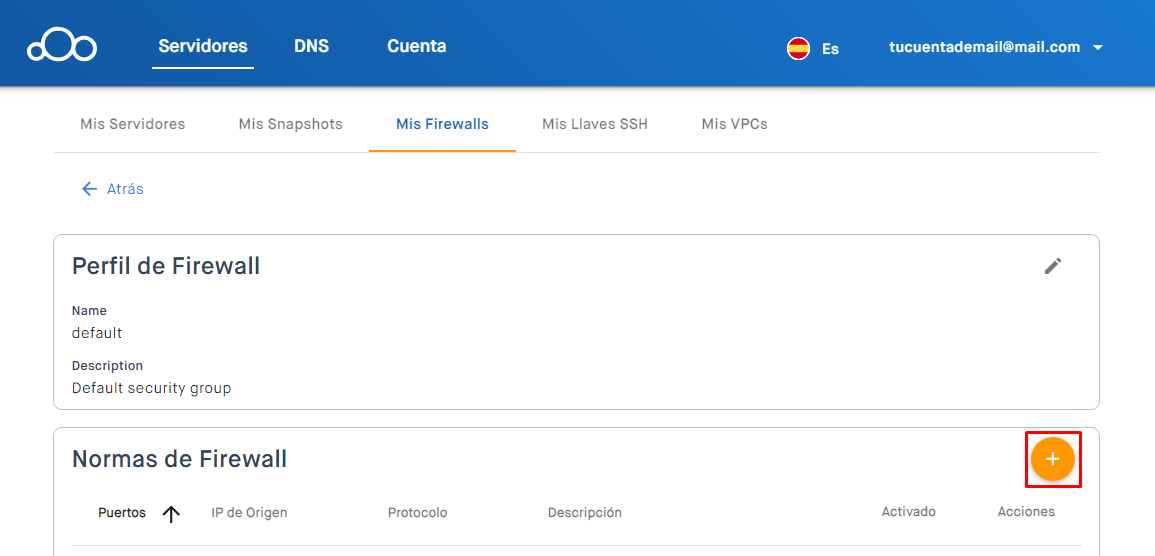Screen dimensions: 1155x556
Task: Click the 'Default security group' description text
Action: [x=152, y=387]
